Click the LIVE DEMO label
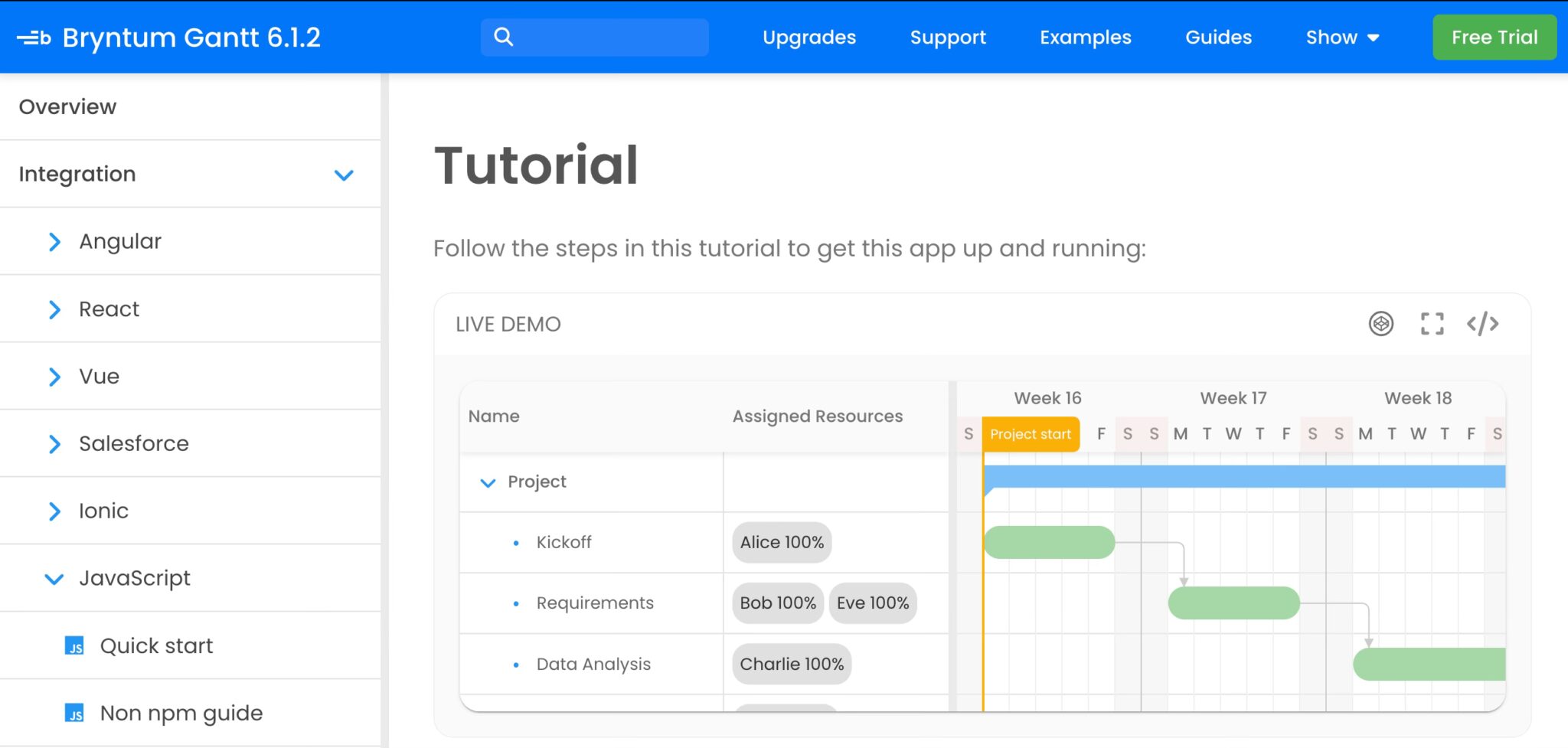The height and width of the screenshot is (748, 1568). 508,325
